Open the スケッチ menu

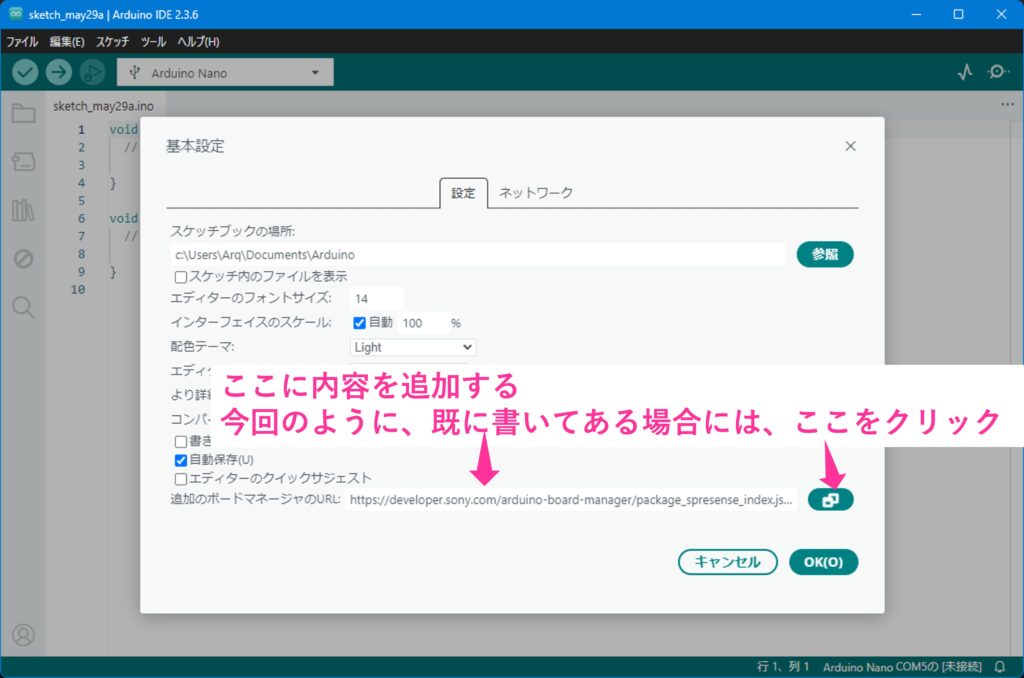coord(113,42)
